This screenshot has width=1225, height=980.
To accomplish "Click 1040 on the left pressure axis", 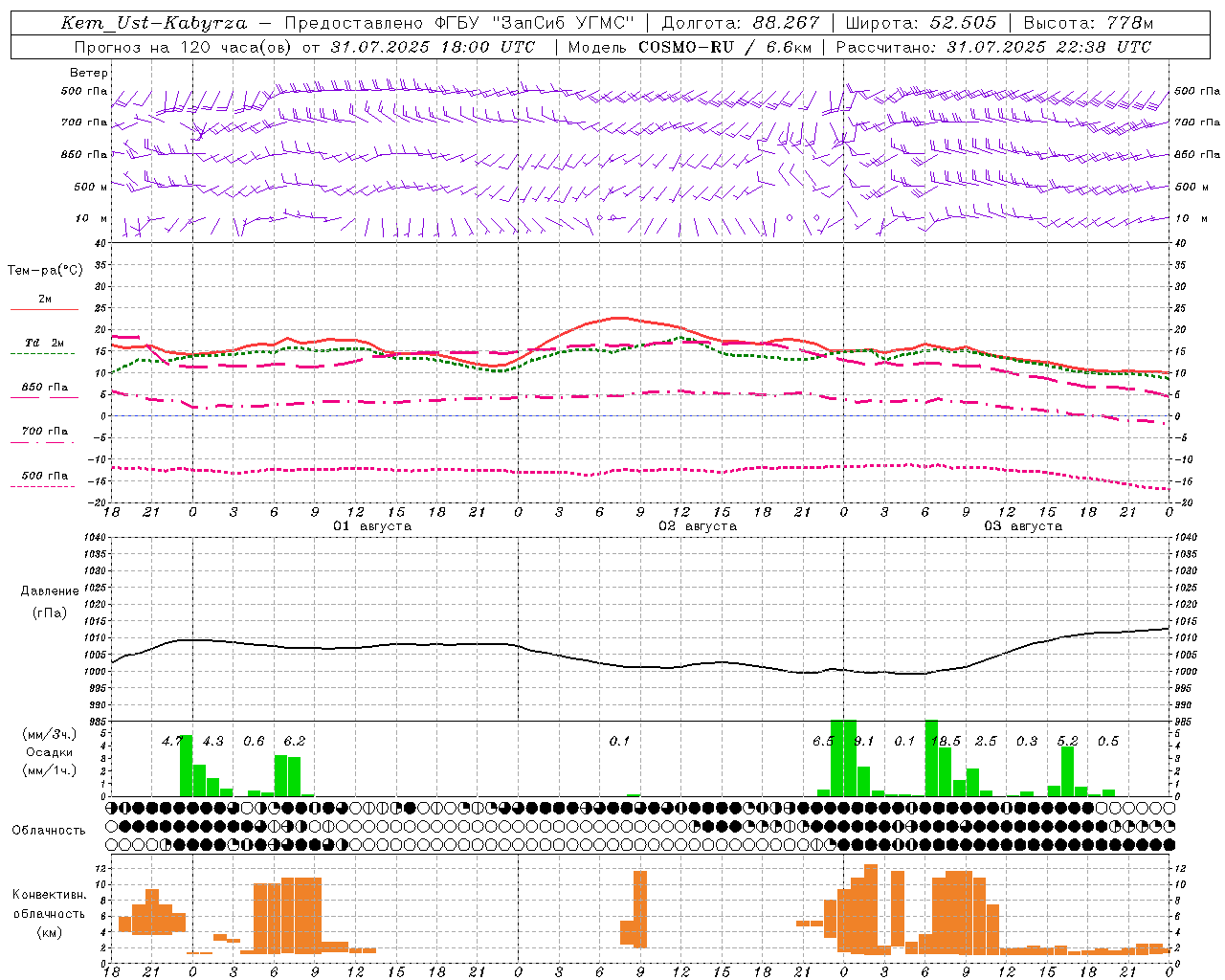I will 93,537.
